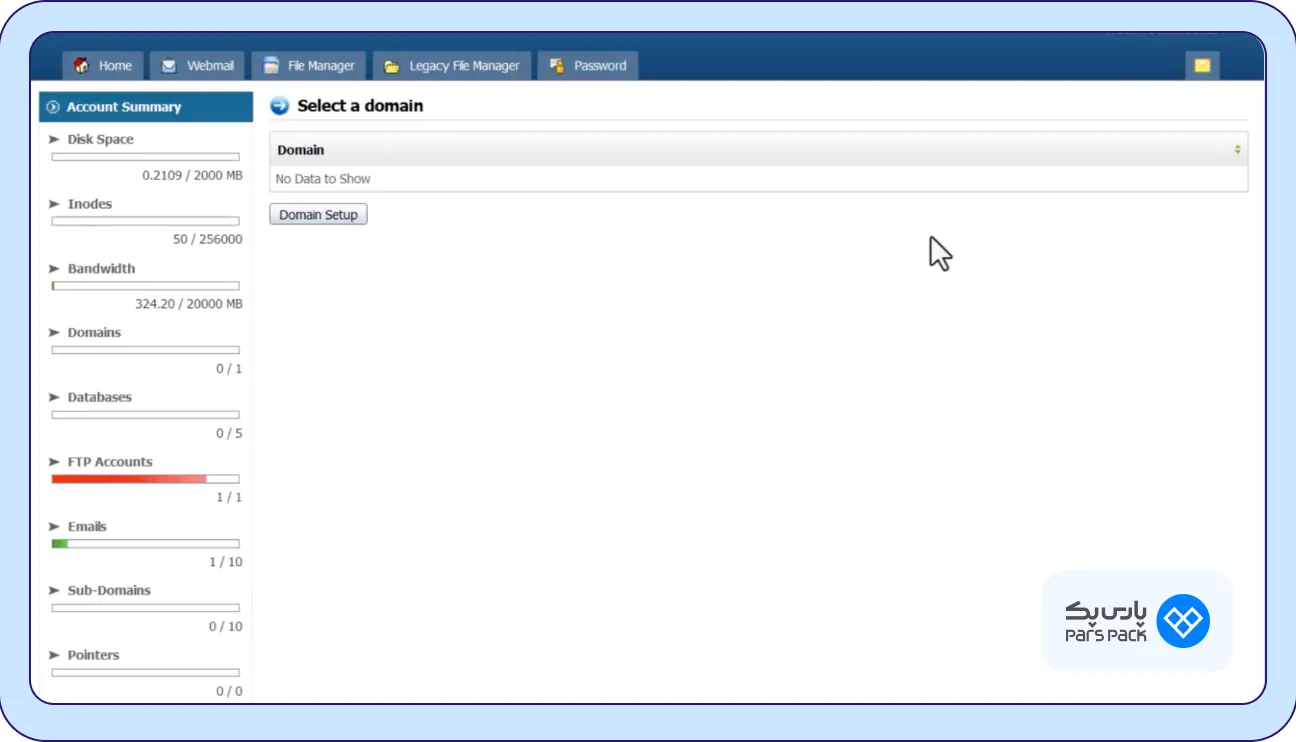Click the Bandwidth link

point(101,269)
